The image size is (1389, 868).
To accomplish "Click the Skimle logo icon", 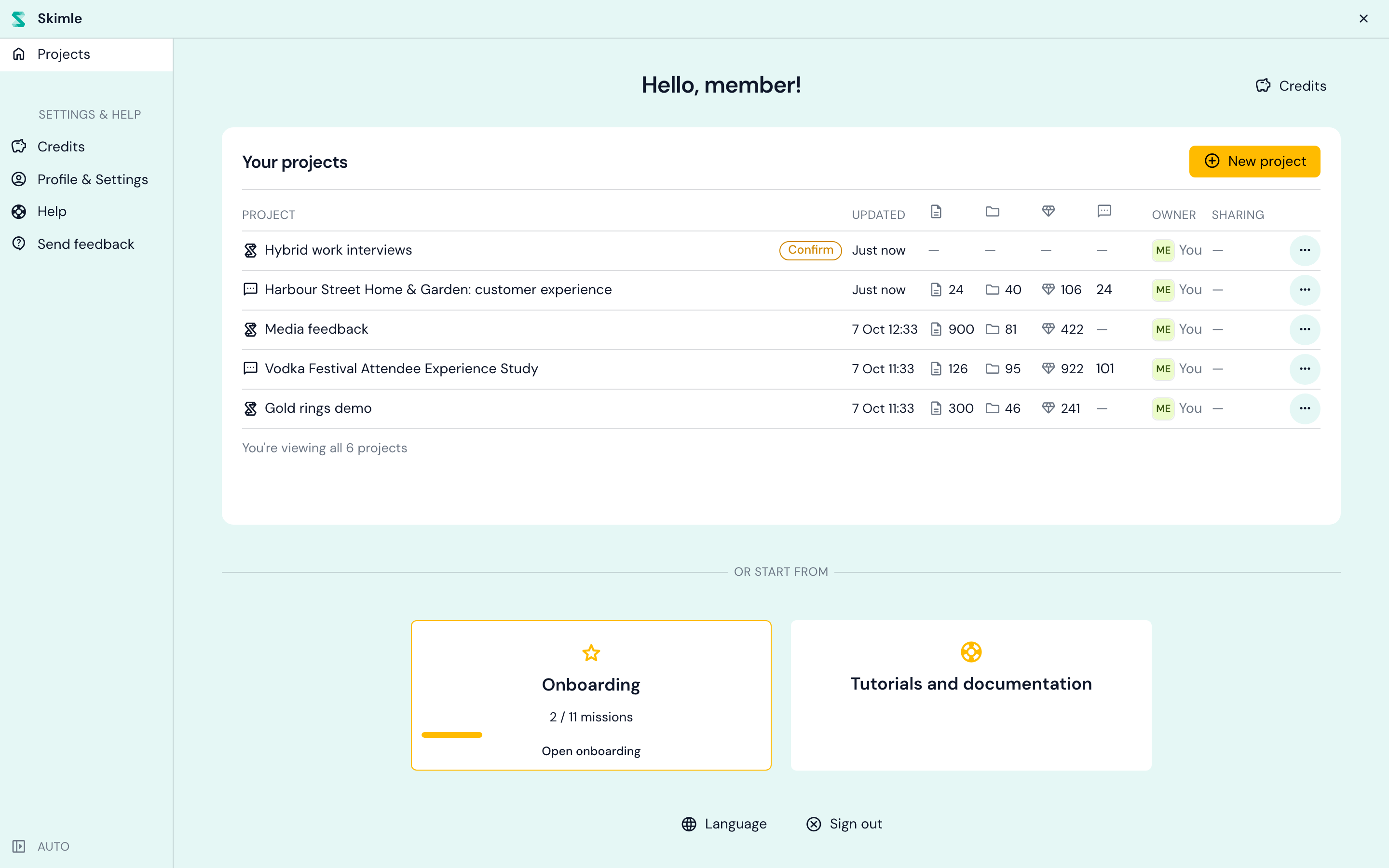I will pyautogui.click(x=18, y=19).
